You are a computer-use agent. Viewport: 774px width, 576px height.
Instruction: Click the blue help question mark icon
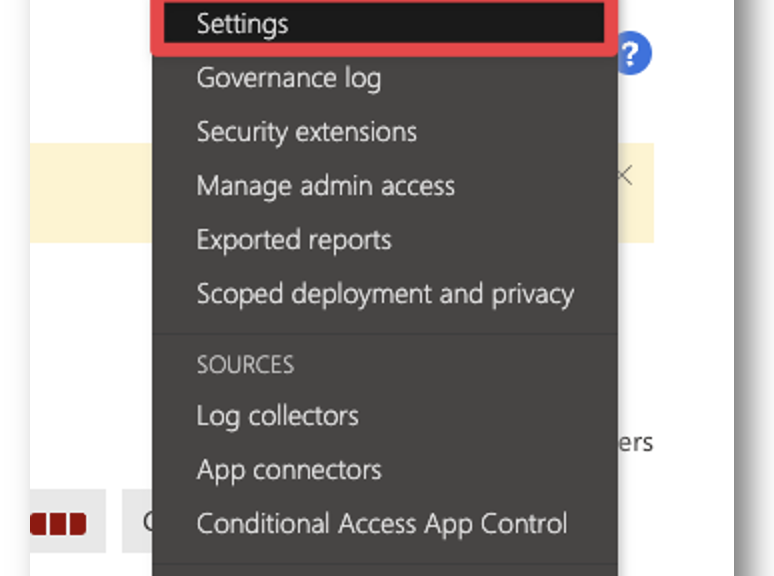point(634,53)
